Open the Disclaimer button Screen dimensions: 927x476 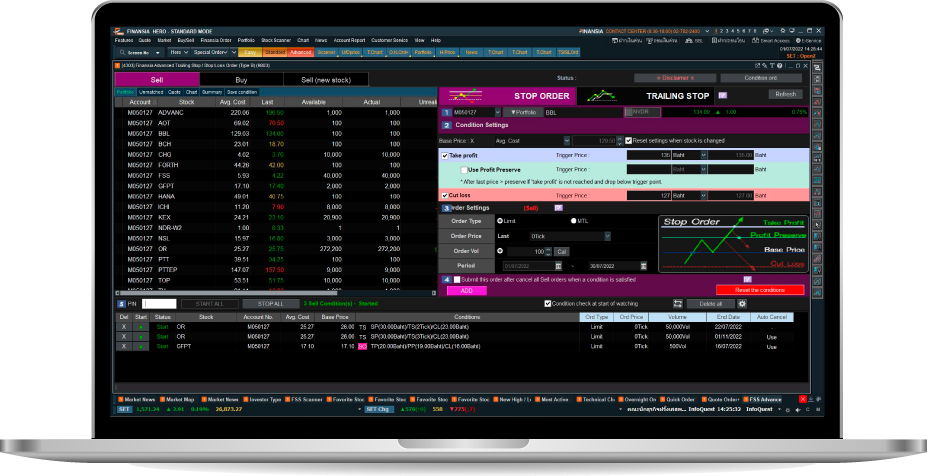coord(675,78)
